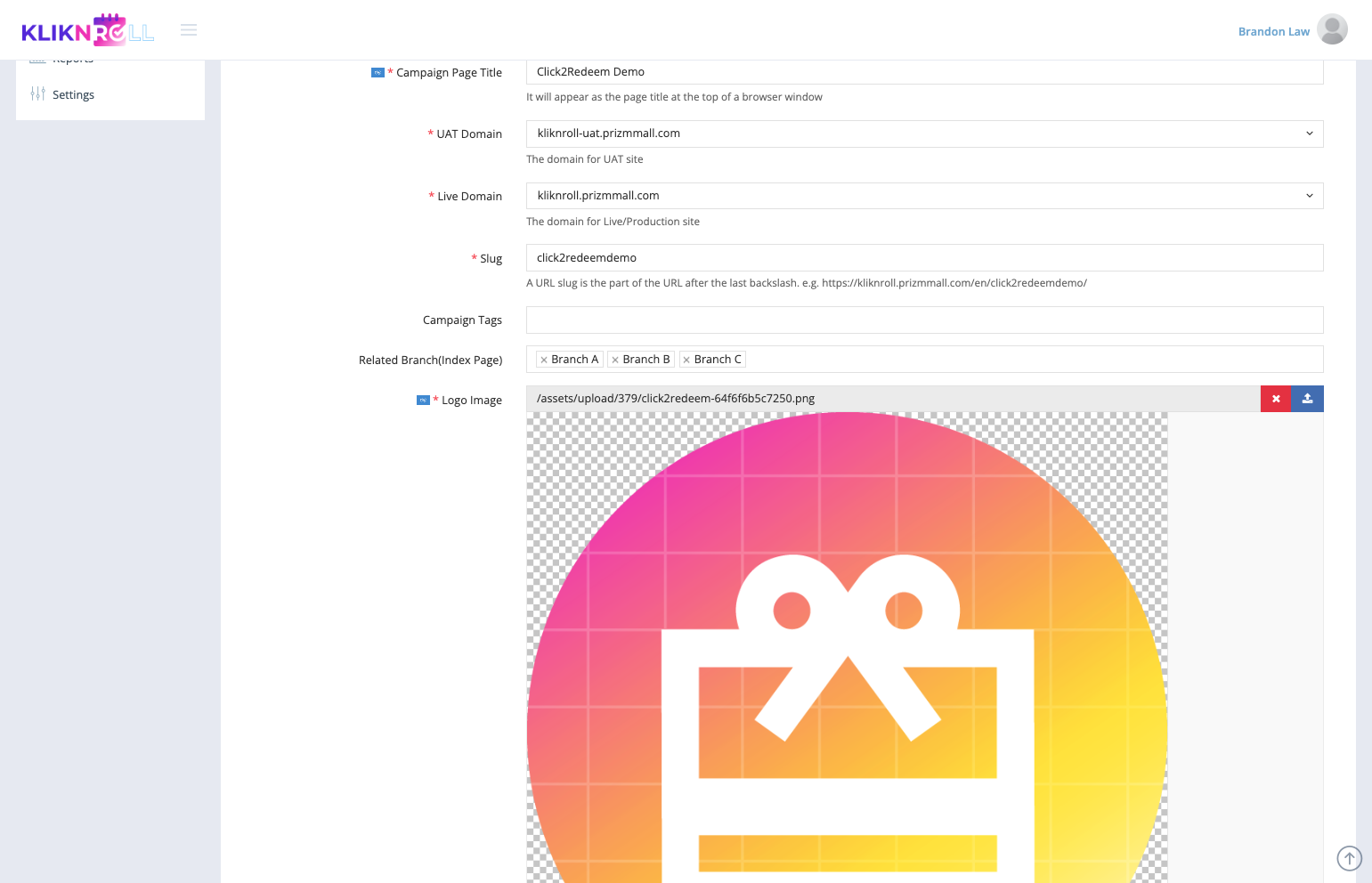Viewport: 1372px width, 883px height.
Task: Click the 'Campaign Tags' label
Action: pos(462,320)
